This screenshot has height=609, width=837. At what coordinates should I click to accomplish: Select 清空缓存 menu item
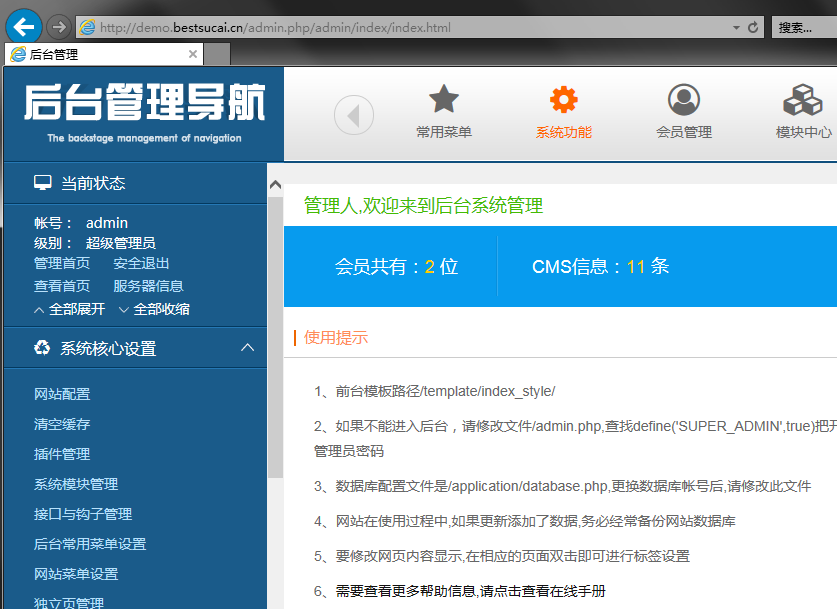click(62, 424)
